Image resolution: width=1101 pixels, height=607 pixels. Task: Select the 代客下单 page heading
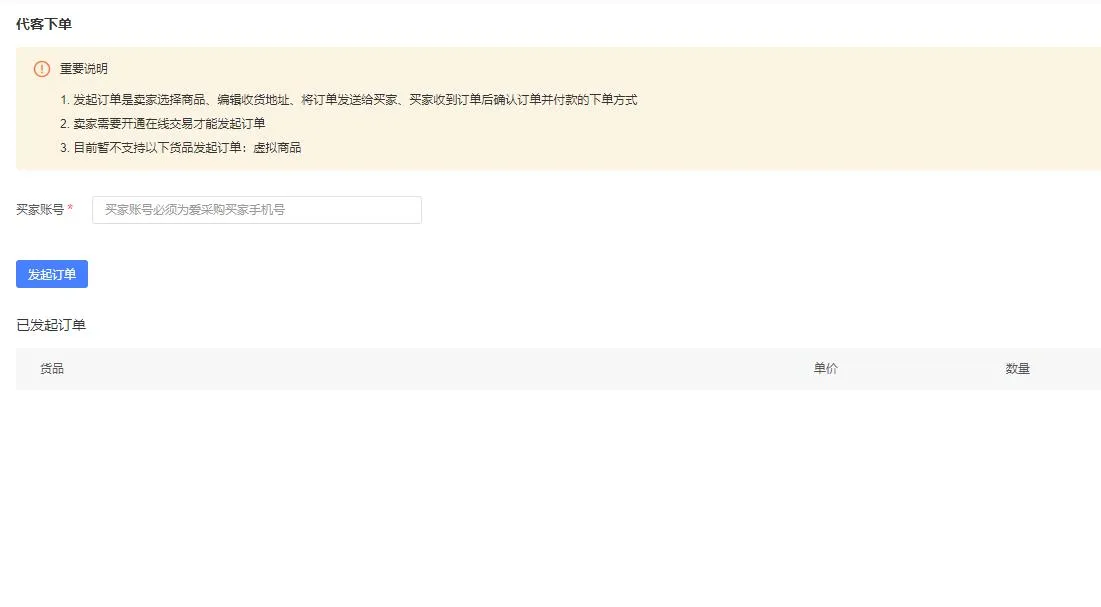tap(44, 24)
